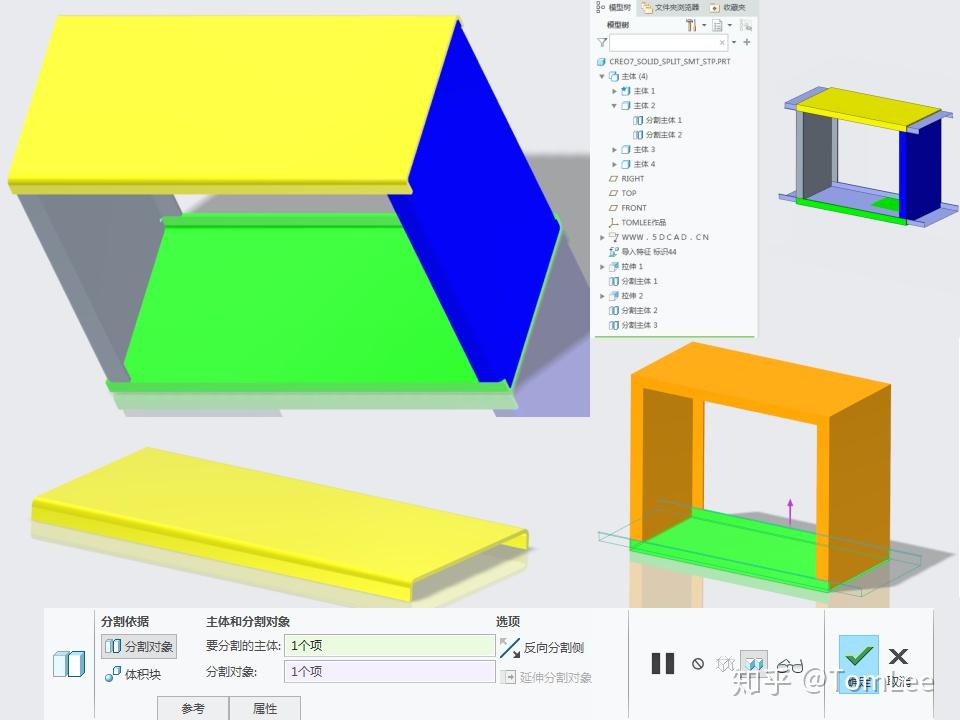960x720 pixels.
Task: Expand 主体 1 node
Action: pos(614,91)
